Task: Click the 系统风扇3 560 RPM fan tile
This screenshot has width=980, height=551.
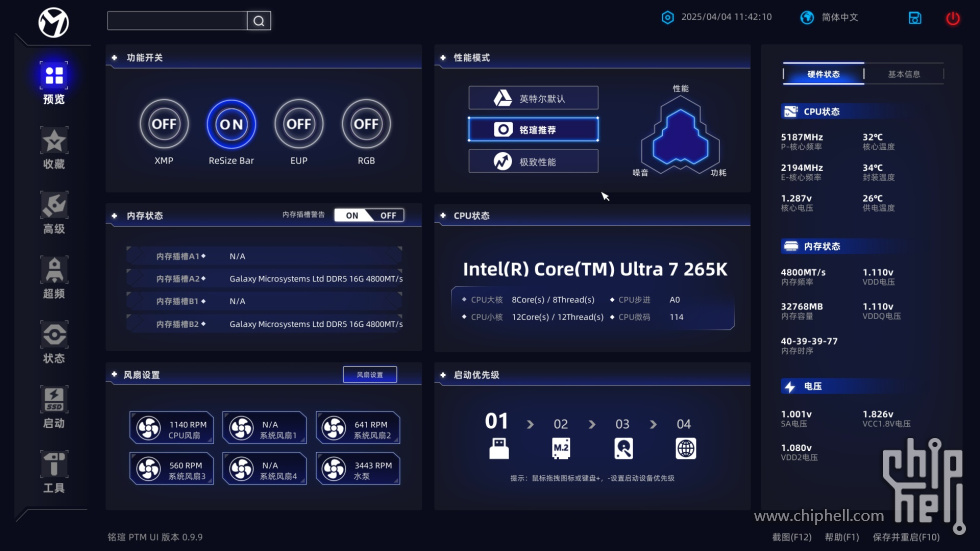Action: [x=171, y=469]
